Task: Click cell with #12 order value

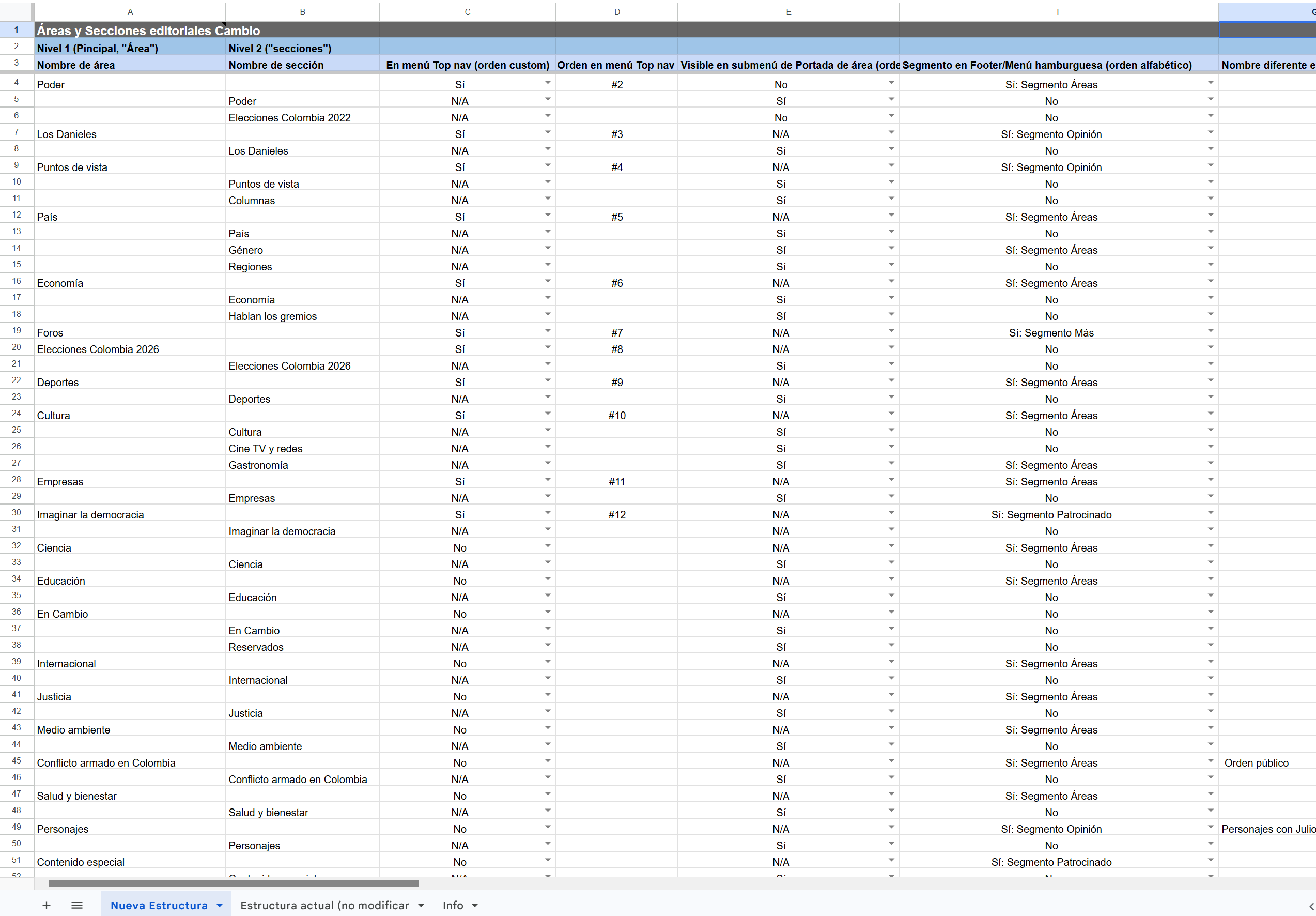Action: (617, 514)
